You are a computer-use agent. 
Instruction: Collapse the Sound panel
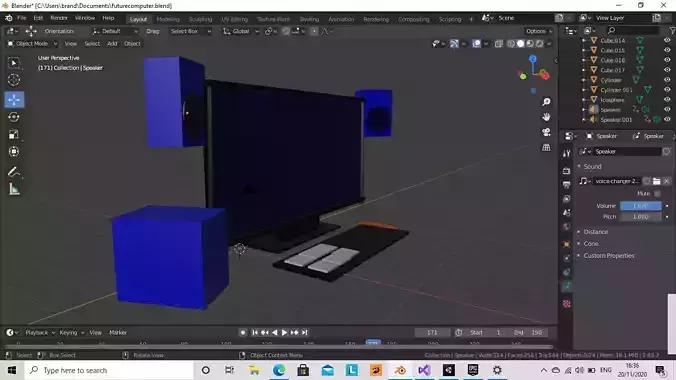(592, 166)
